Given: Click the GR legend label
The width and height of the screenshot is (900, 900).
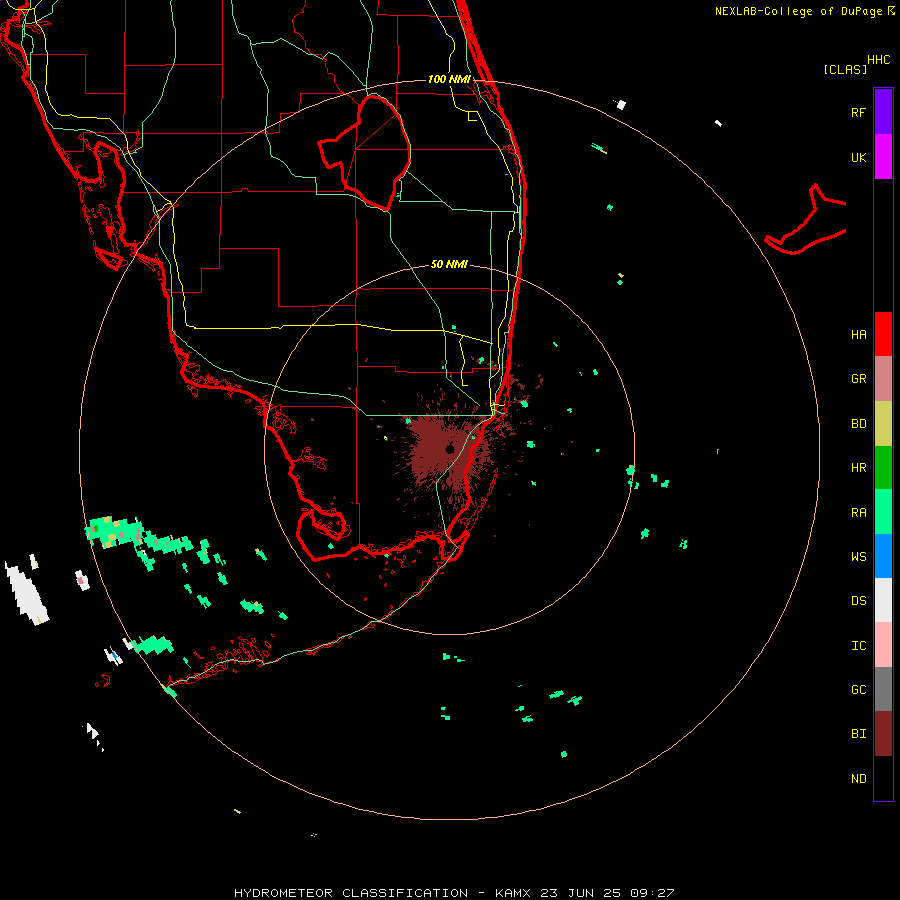Looking at the screenshot, I should point(858,379).
